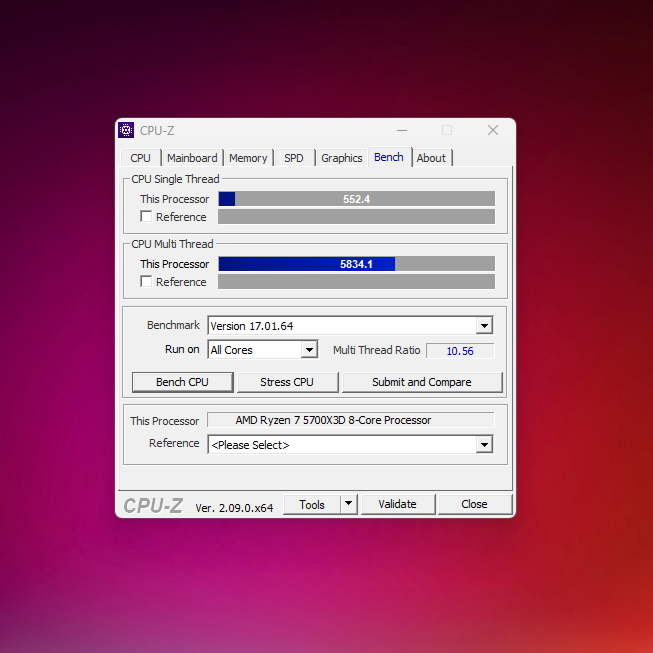Switch to the CPU tab
Viewport: 653px width, 653px height.
[x=140, y=158]
